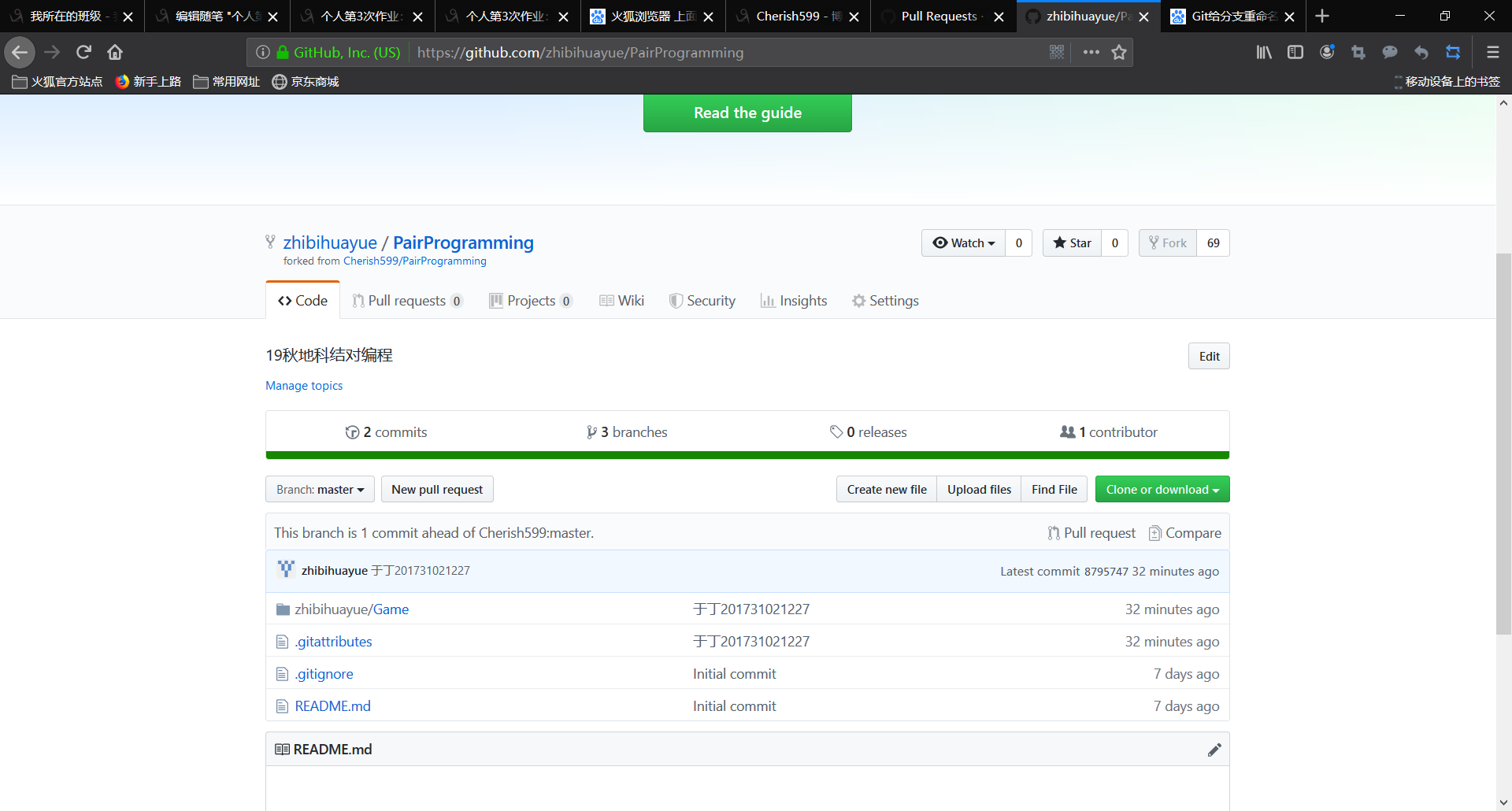The height and width of the screenshot is (811, 1512).
Task: Open the 京东商城 bookmark
Action: 306,81
